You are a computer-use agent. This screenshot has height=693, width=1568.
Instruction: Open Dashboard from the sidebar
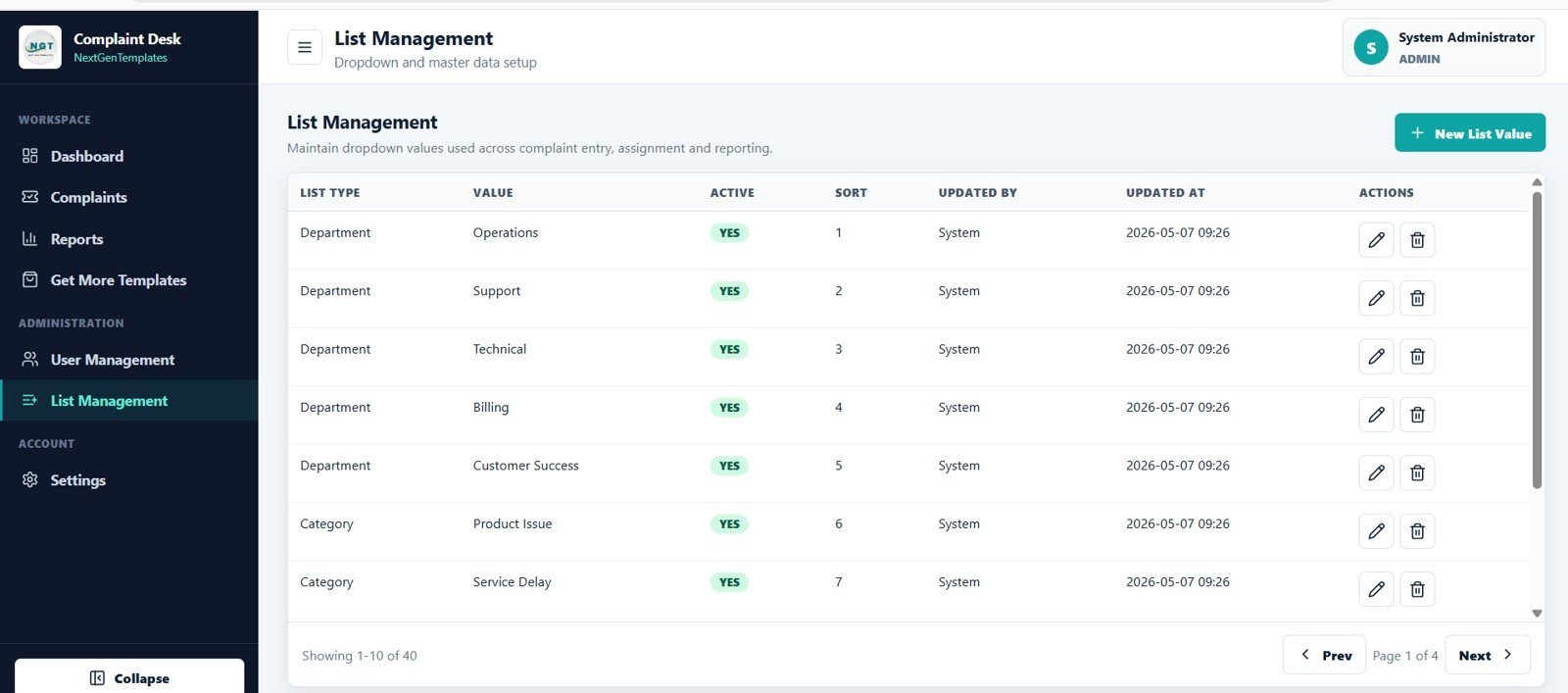click(128, 156)
